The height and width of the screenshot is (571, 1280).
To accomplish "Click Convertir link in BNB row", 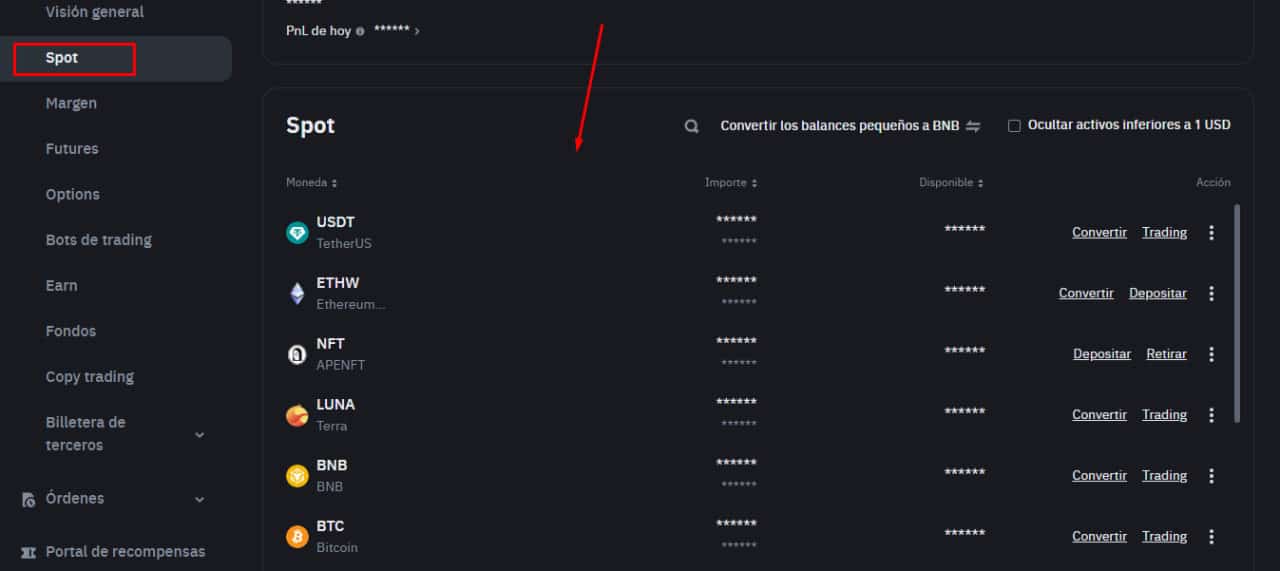I will [x=1100, y=476].
